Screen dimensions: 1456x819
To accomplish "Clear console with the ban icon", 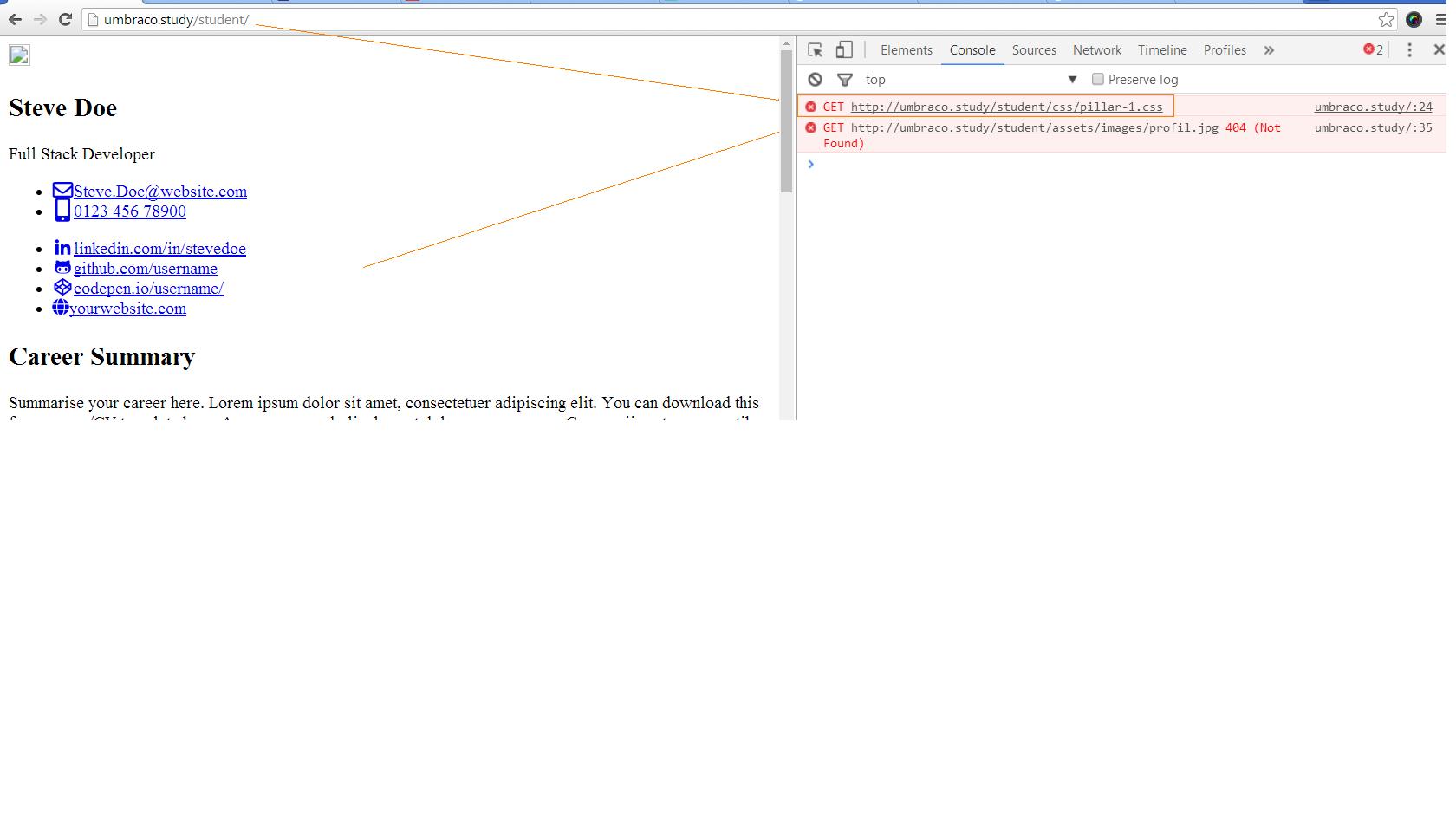I will 815,80.
